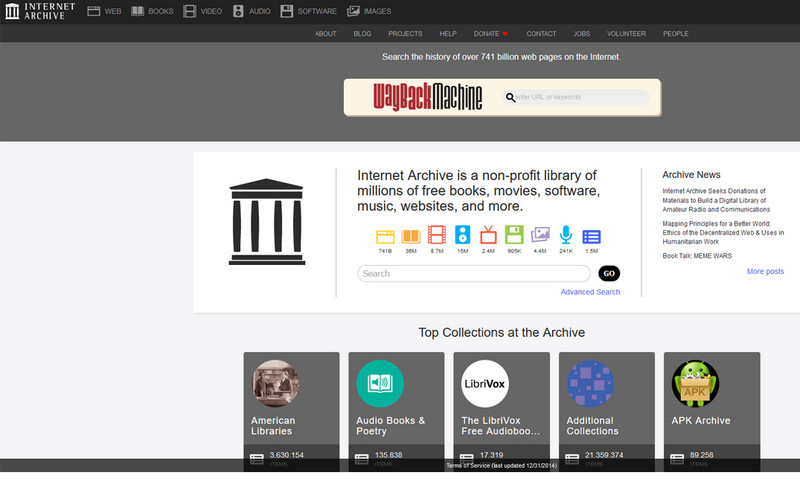Click the American Libraries round photo
Image resolution: width=800 pixels, height=484 pixels.
[x=275, y=384]
